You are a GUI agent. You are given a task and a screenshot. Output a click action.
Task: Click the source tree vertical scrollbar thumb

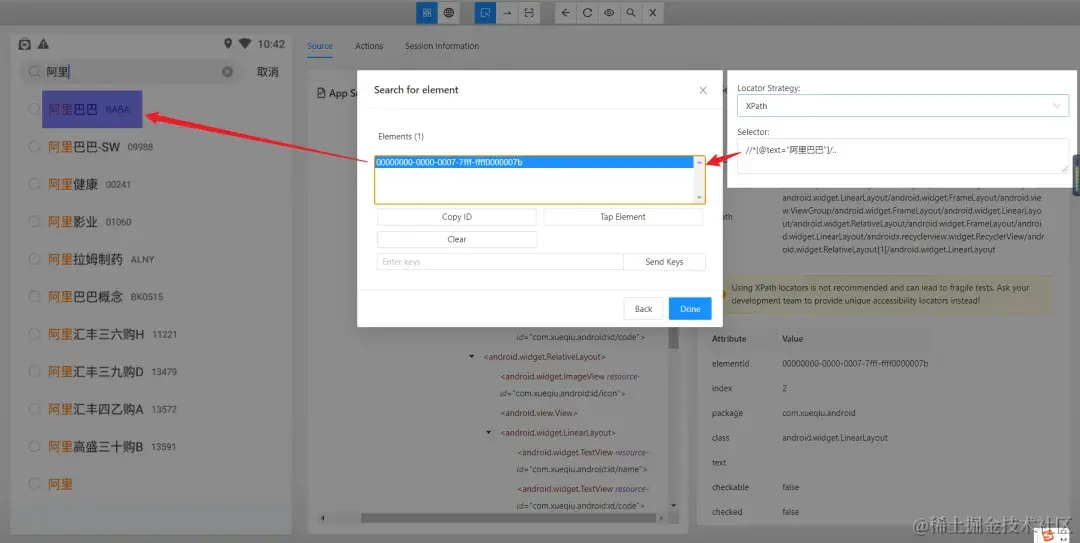click(x=674, y=338)
